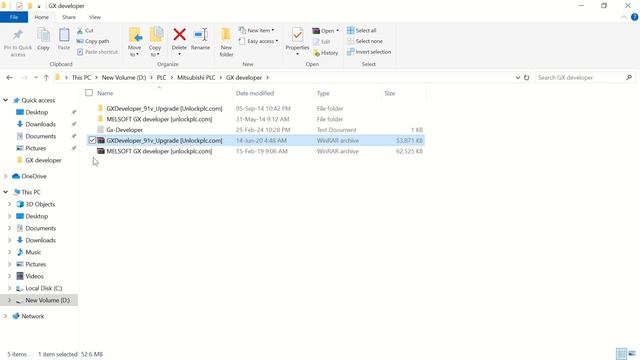Image resolution: width=640 pixels, height=360 pixels.
Task: Open the Copy to menu
Action: tap(156, 42)
